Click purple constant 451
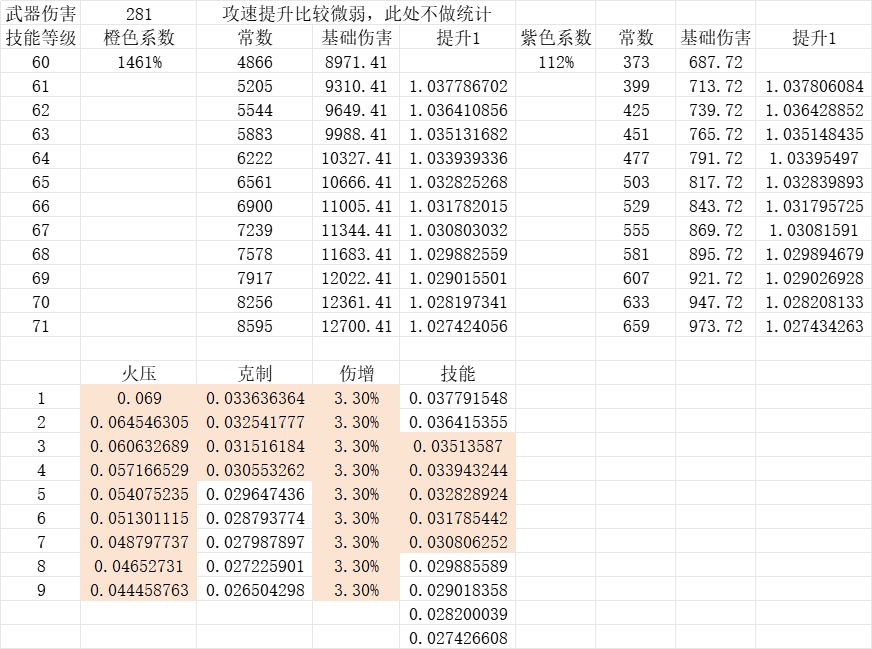This screenshot has height=649, width=872. (636, 134)
